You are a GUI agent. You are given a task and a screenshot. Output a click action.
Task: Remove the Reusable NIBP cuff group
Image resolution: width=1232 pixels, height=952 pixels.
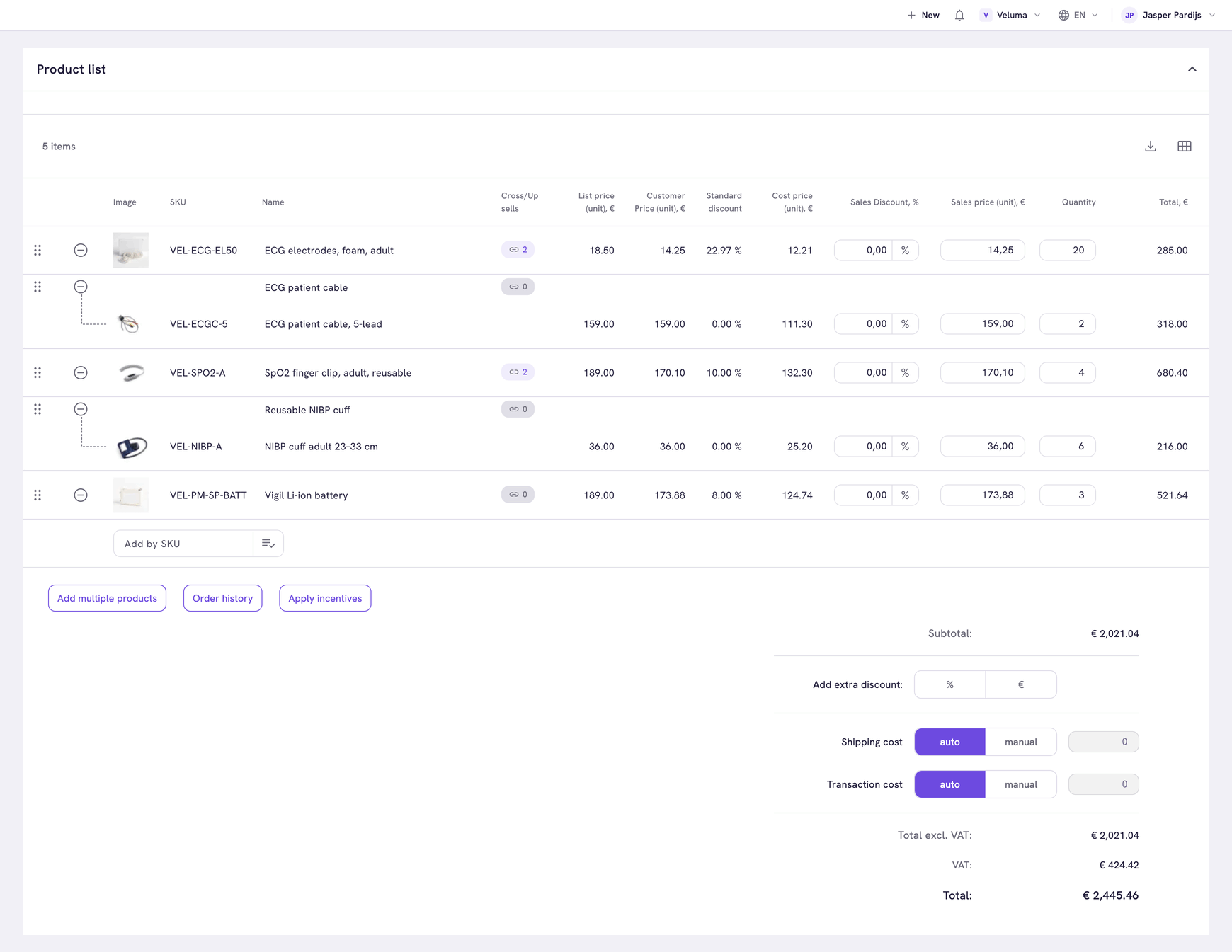click(81, 409)
